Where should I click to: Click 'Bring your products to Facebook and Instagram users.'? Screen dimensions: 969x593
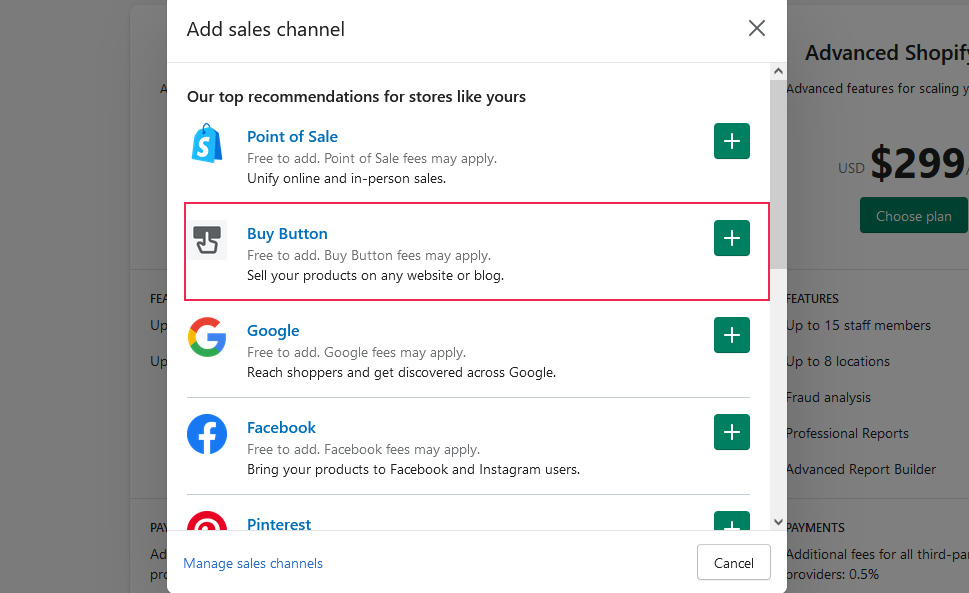pos(413,469)
